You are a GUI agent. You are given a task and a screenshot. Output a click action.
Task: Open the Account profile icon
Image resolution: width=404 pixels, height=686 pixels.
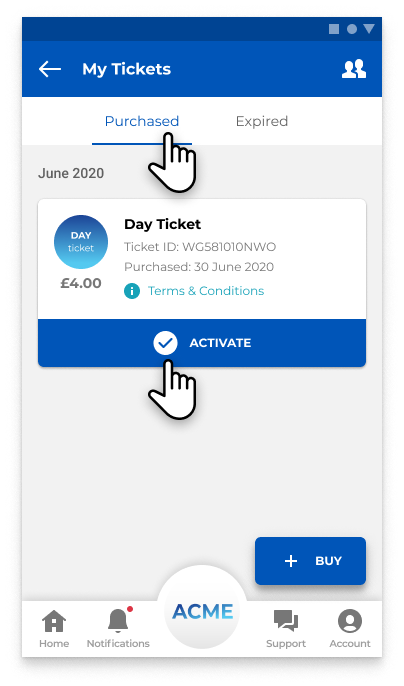click(x=350, y=621)
